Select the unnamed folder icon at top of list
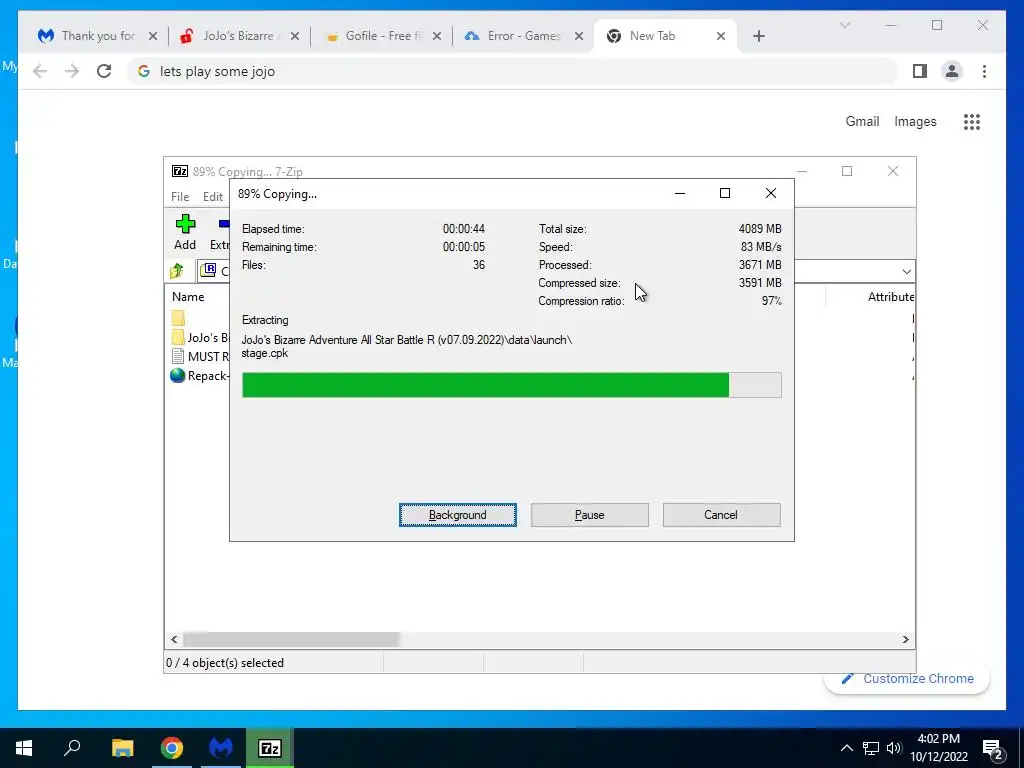The height and width of the screenshot is (768, 1024). [178, 318]
